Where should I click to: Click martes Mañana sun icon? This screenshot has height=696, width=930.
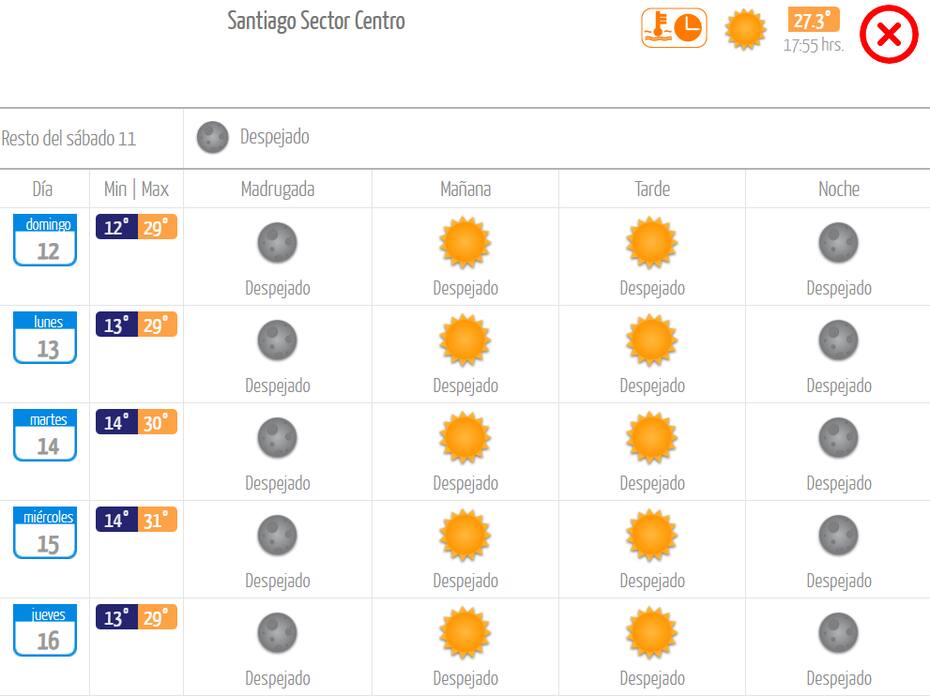[465, 437]
